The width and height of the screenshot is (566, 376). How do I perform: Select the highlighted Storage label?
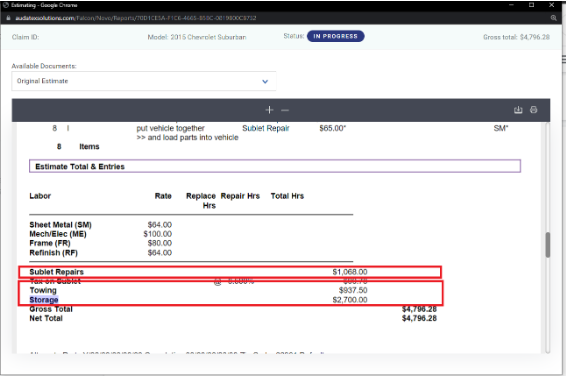point(44,300)
